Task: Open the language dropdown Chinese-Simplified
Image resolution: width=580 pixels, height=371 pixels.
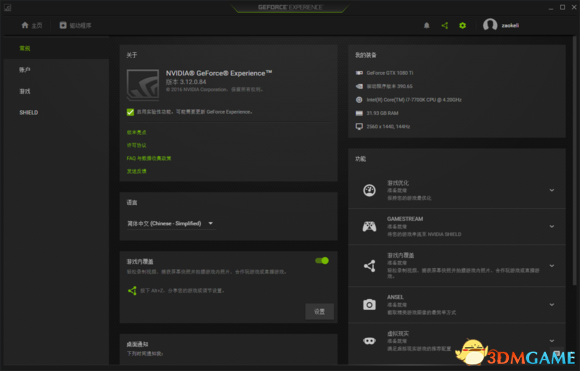Action: pos(171,223)
